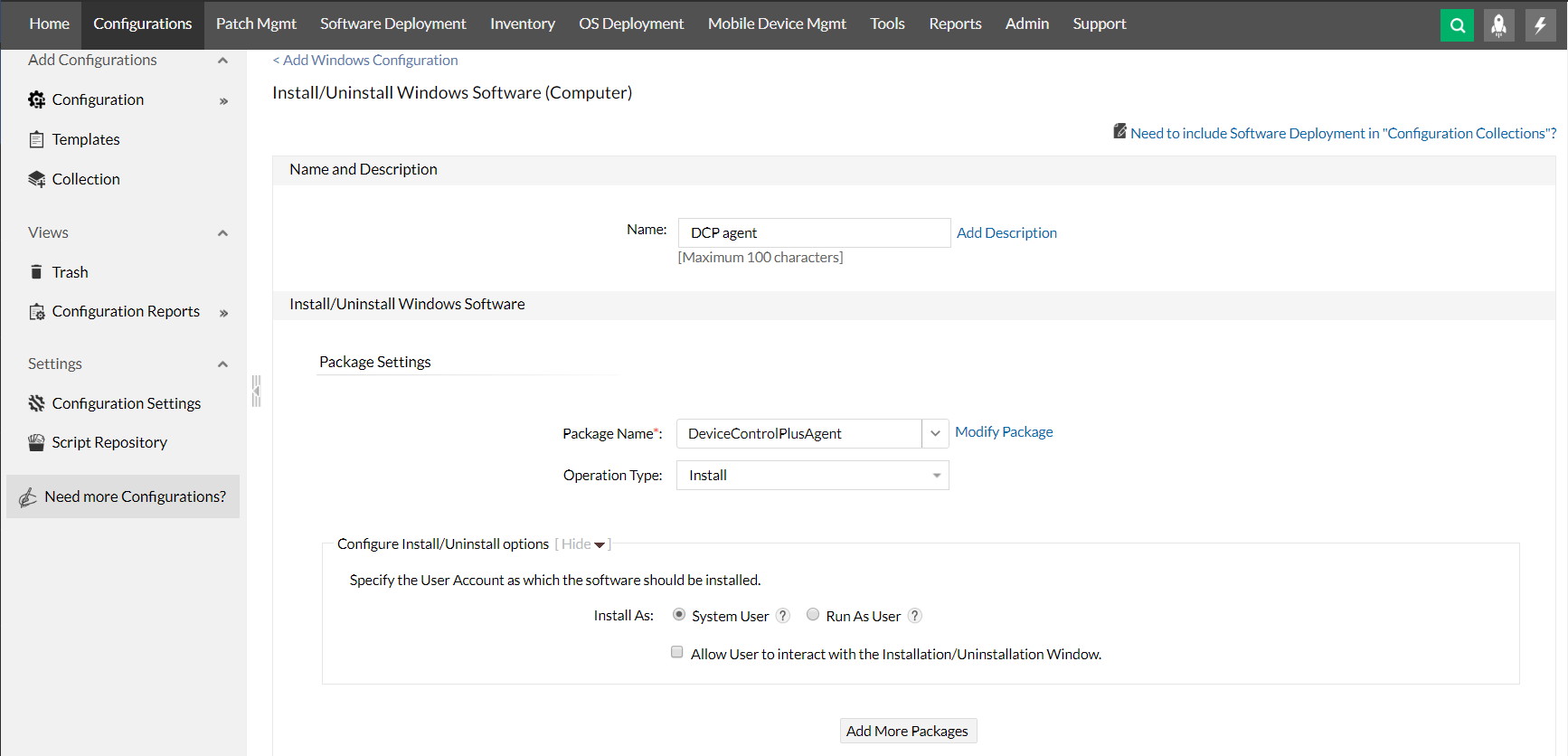Click the rocket icon in header
The width and height of the screenshot is (1568, 756).
tap(1498, 25)
